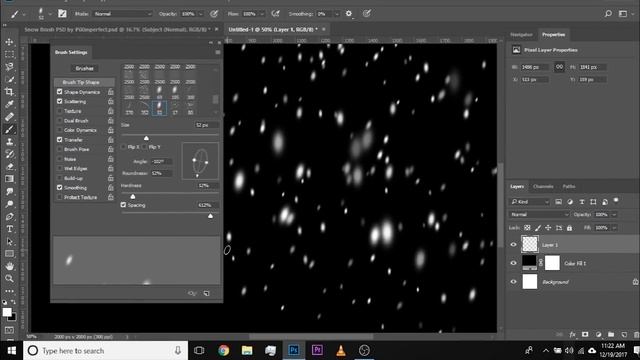Screen dimensions: 640x360
Task: Open layer Opacity dropdown arrow
Action: pyautogui.click(x=614, y=214)
